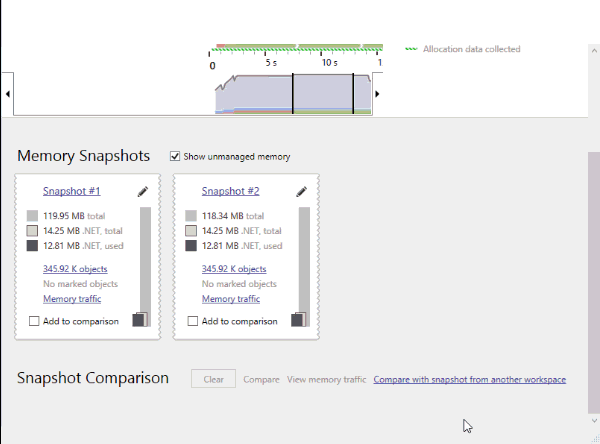The height and width of the screenshot is (444, 600).
Task: Click the second snapshot marker on timeline
Action: 353,94
